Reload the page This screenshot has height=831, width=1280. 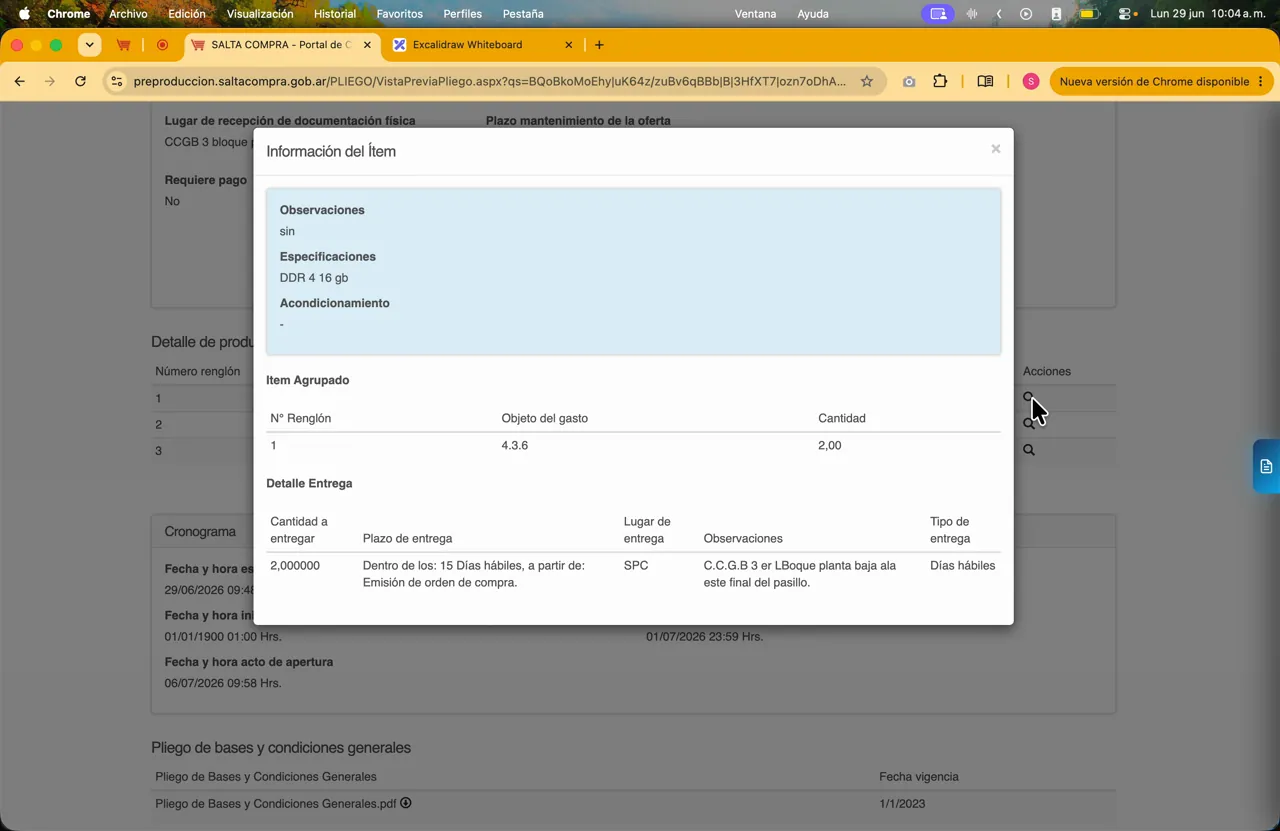(80, 81)
